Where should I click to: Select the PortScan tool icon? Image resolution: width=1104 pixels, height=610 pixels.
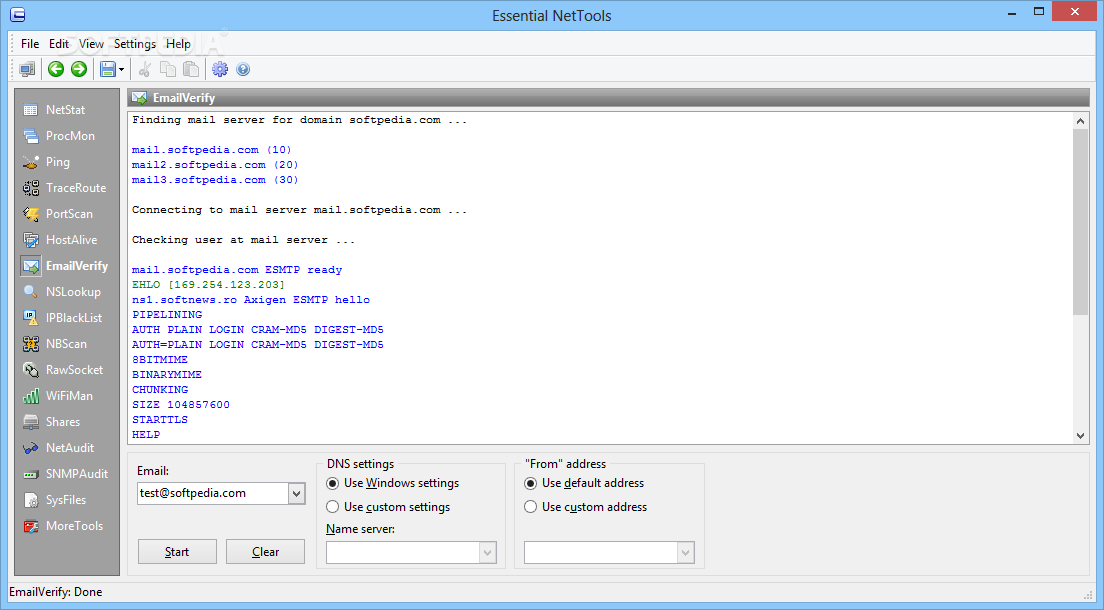click(x=31, y=214)
